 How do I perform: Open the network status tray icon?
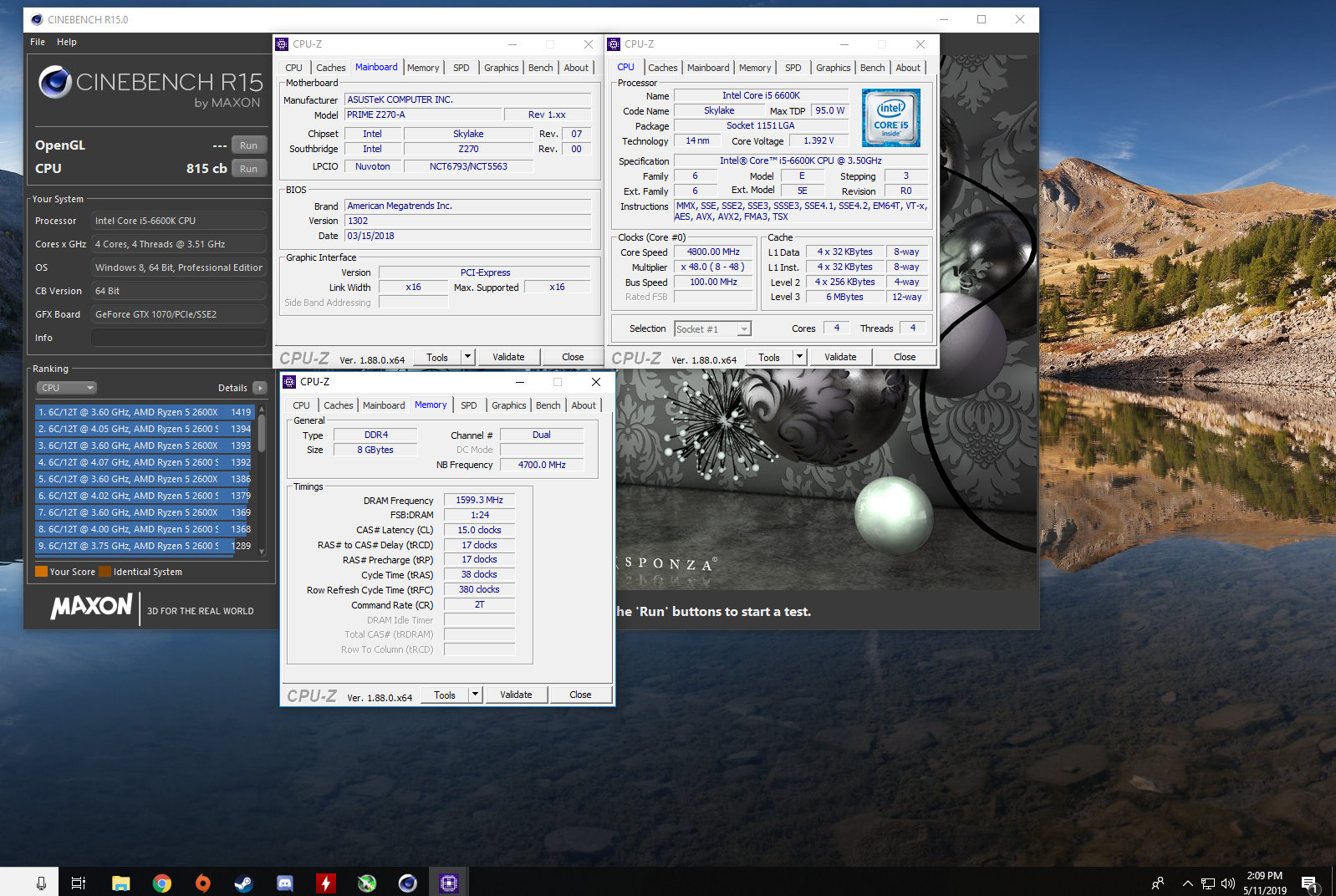click(x=1208, y=883)
